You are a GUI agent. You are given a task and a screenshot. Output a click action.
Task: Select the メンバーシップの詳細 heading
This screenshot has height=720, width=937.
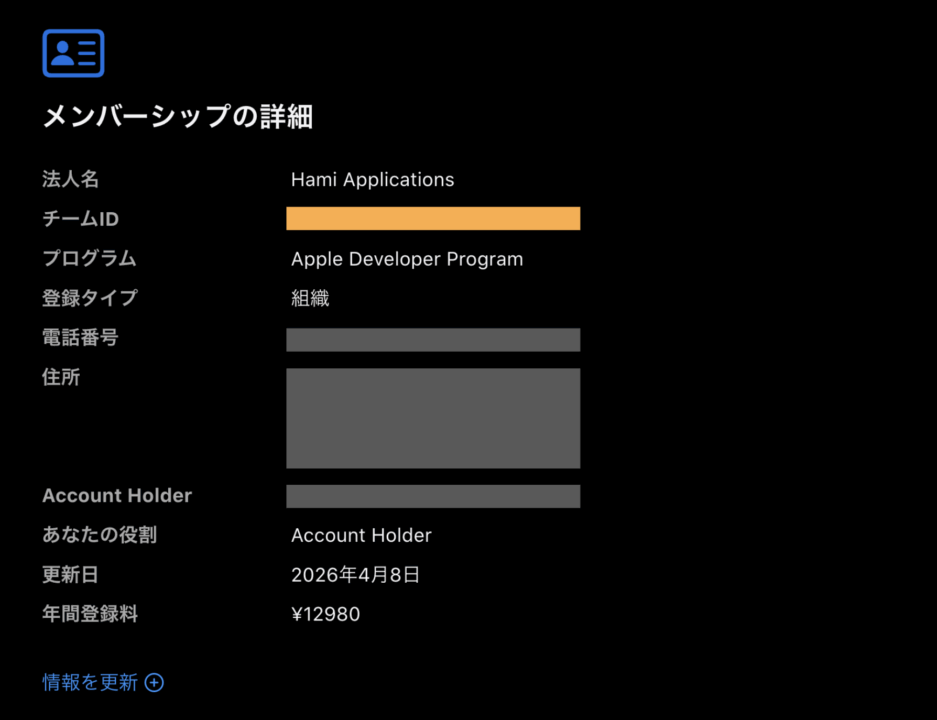pyautogui.click(x=177, y=116)
